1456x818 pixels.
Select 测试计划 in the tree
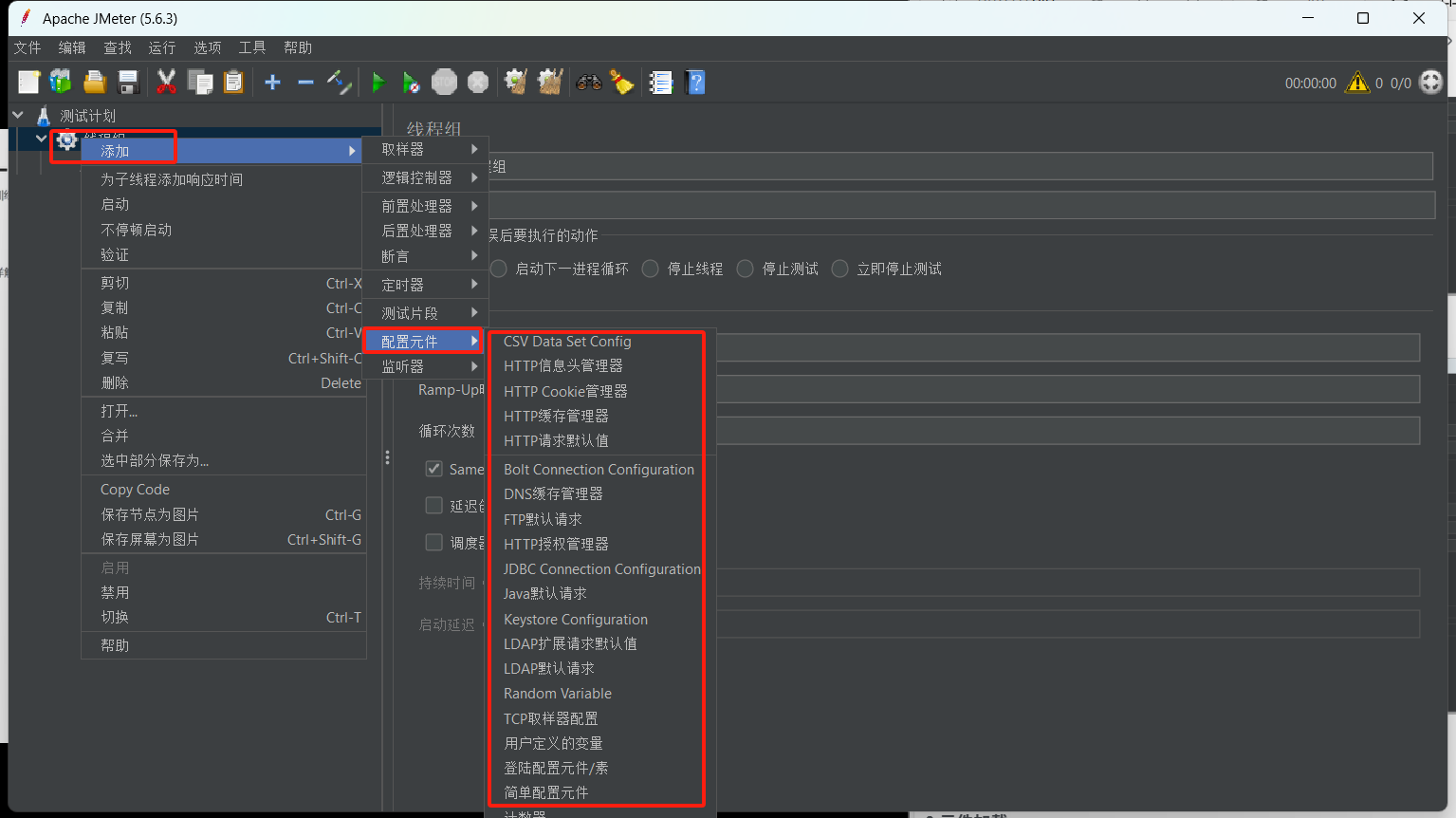88,116
